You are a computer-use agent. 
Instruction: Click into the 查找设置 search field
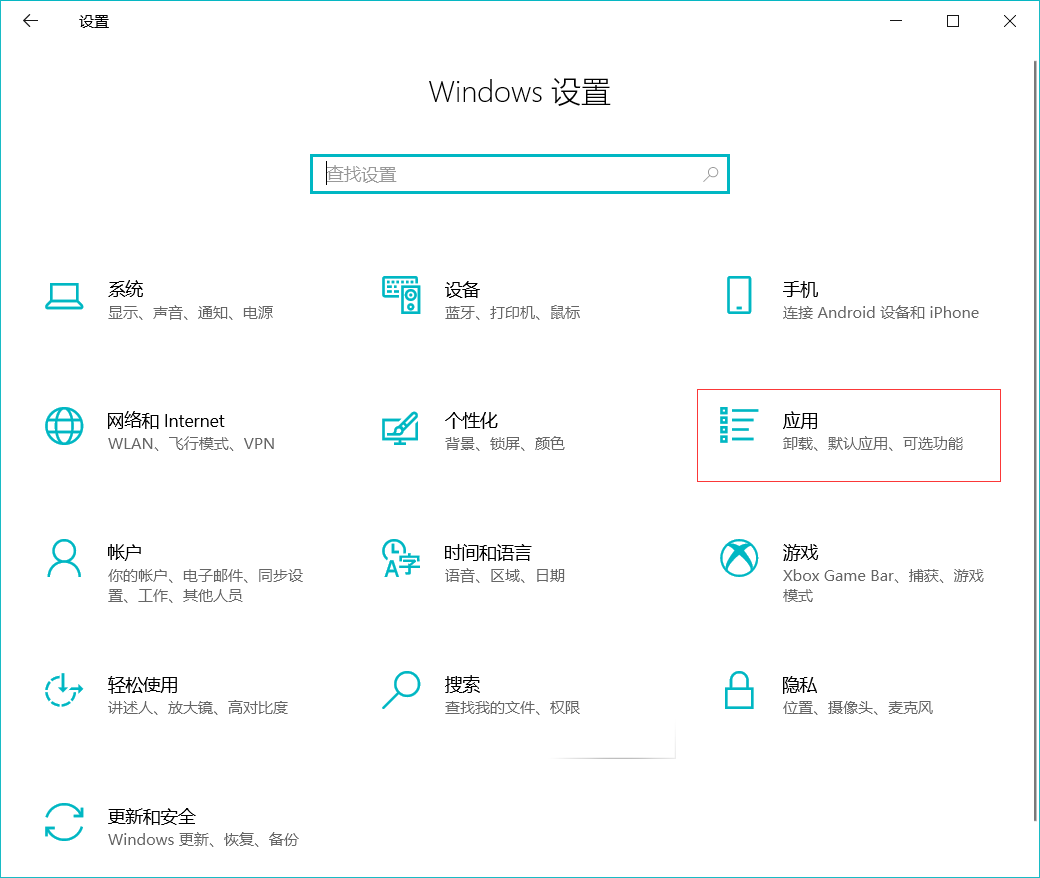[520, 174]
